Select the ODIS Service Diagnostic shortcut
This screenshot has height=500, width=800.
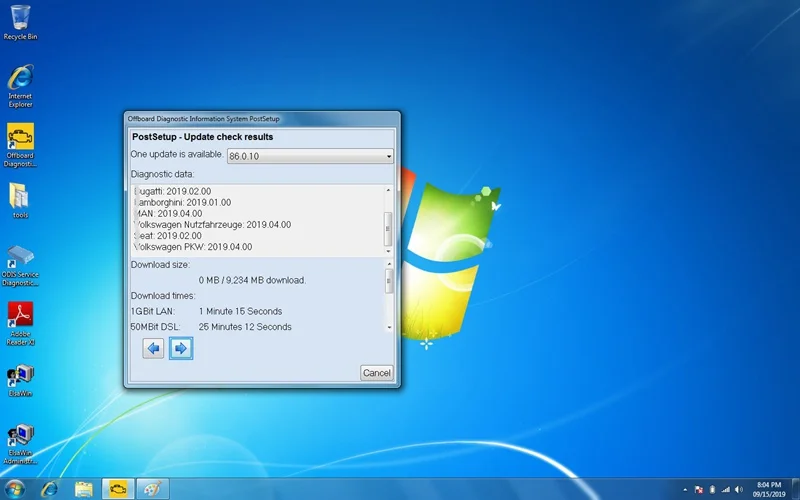(x=20, y=265)
